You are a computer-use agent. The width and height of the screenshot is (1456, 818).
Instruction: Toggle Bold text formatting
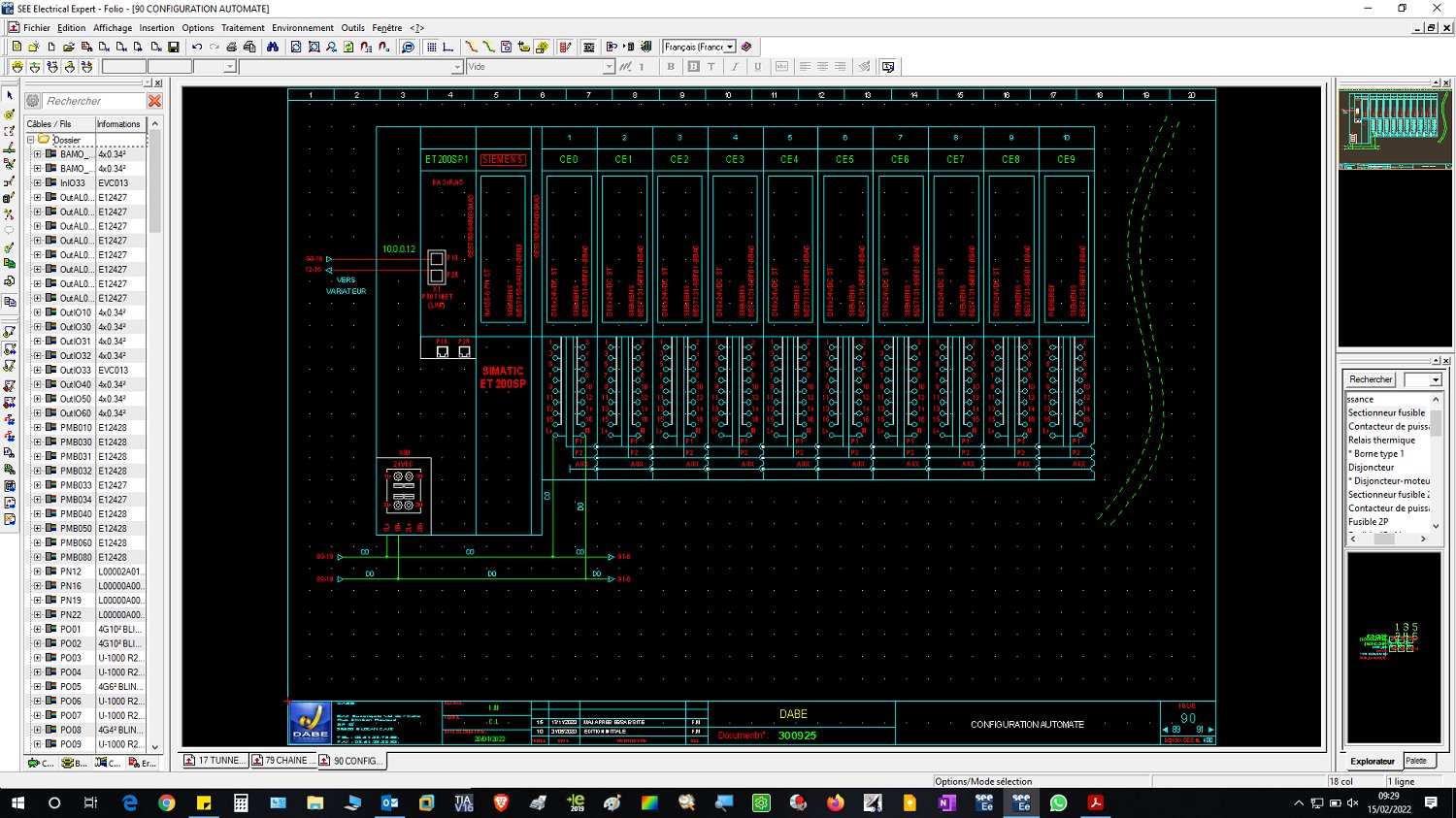[x=671, y=67]
